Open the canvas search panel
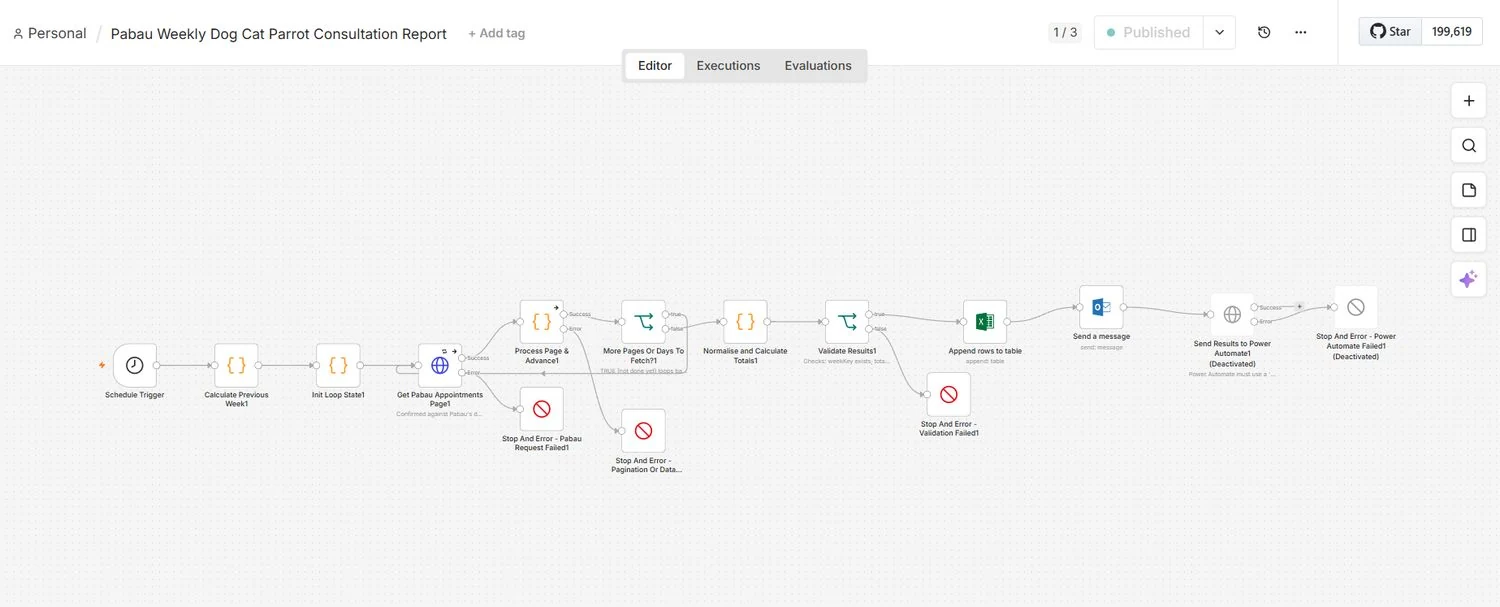 pyautogui.click(x=1468, y=145)
